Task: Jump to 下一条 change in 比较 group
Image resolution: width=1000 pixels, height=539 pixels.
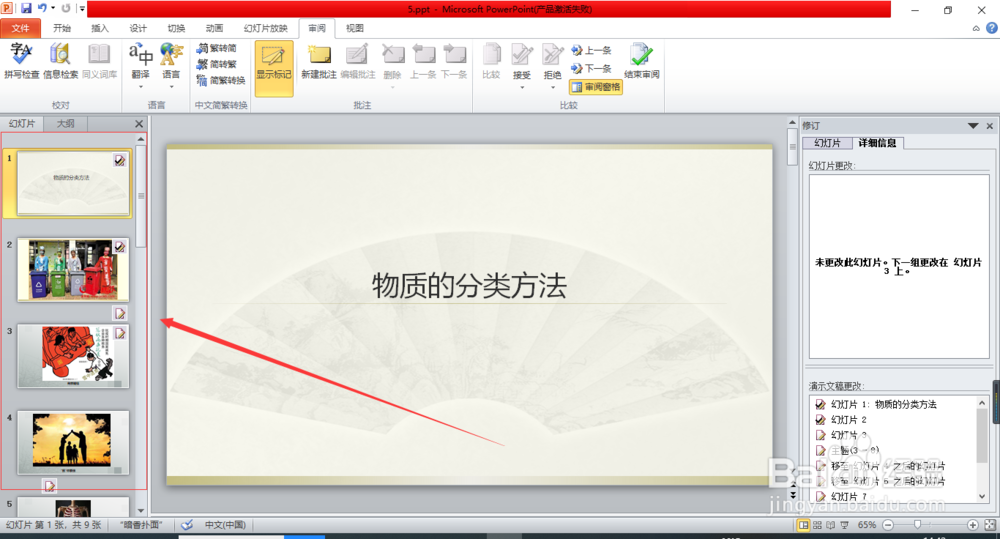Action: [591, 68]
